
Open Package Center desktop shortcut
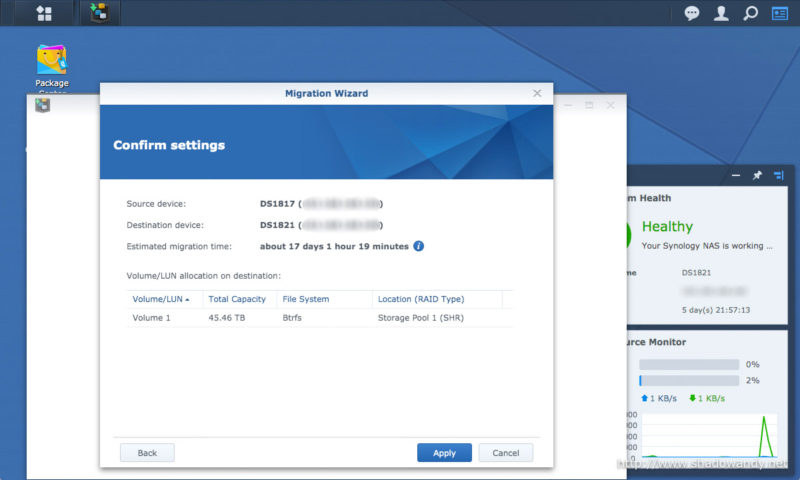point(52,64)
